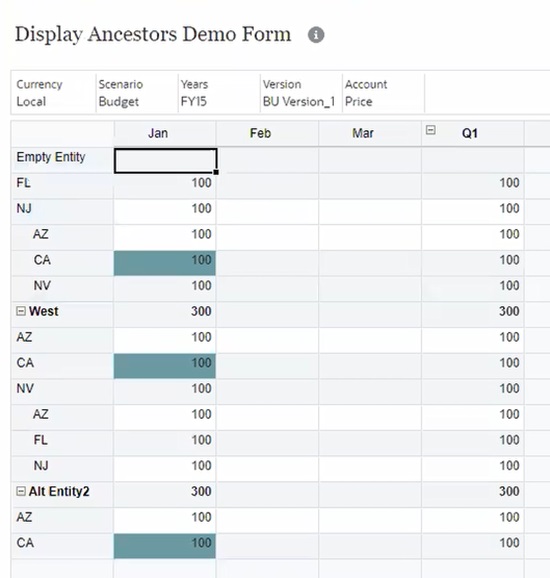
Task: Collapse the Alt Entity2 row
Action: 21,491
